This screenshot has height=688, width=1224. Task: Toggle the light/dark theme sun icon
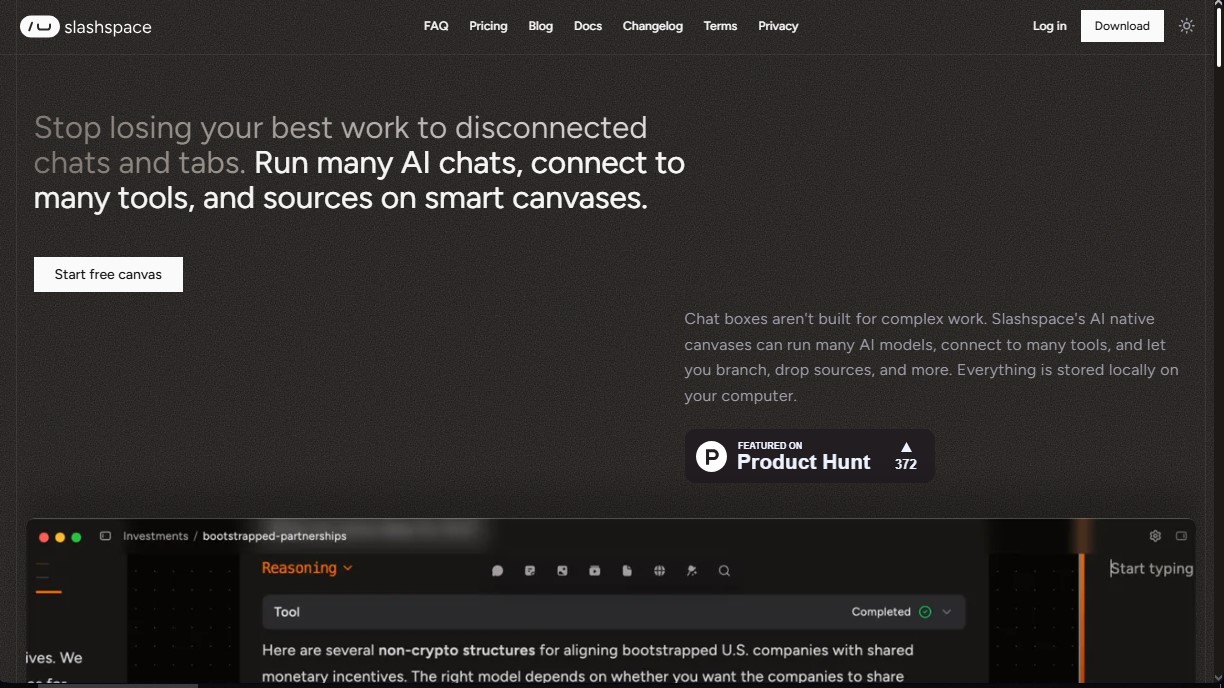(1187, 26)
